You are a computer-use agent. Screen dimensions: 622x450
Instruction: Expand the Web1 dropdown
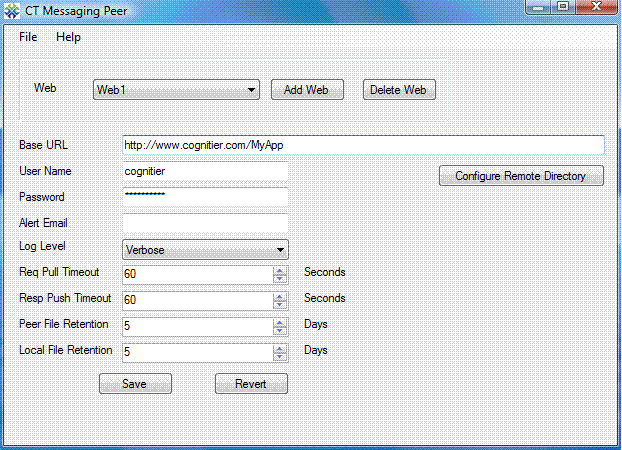[x=176, y=90]
